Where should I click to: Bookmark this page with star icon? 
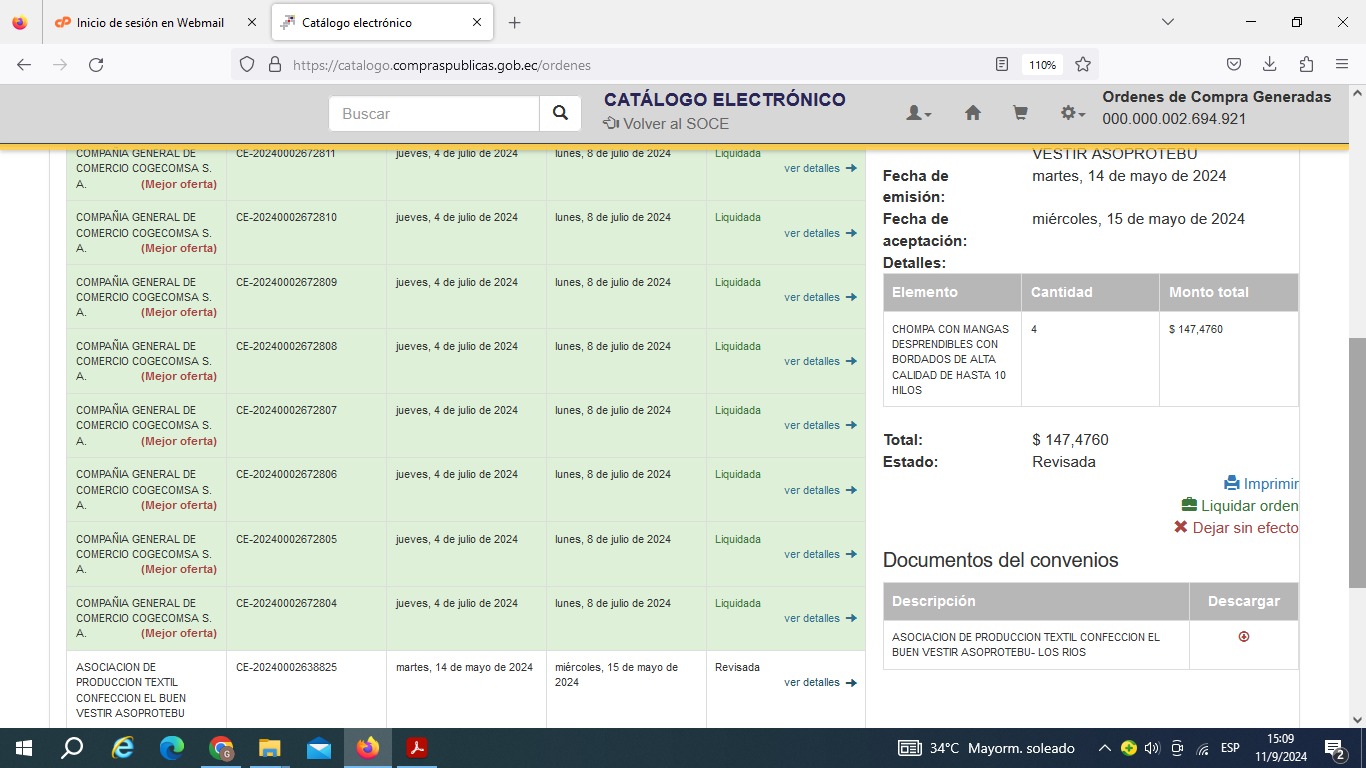tap(1082, 65)
